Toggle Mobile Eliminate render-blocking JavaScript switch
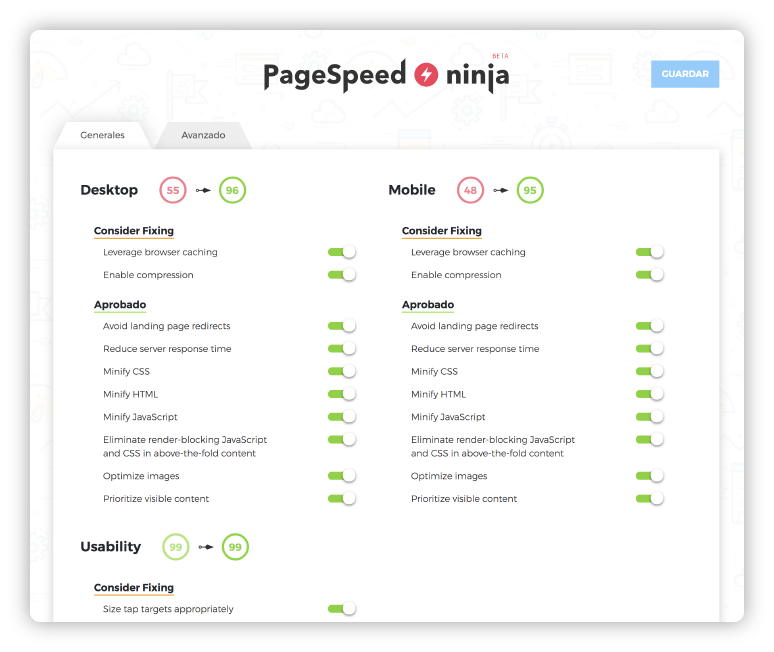 [x=650, y=439]
